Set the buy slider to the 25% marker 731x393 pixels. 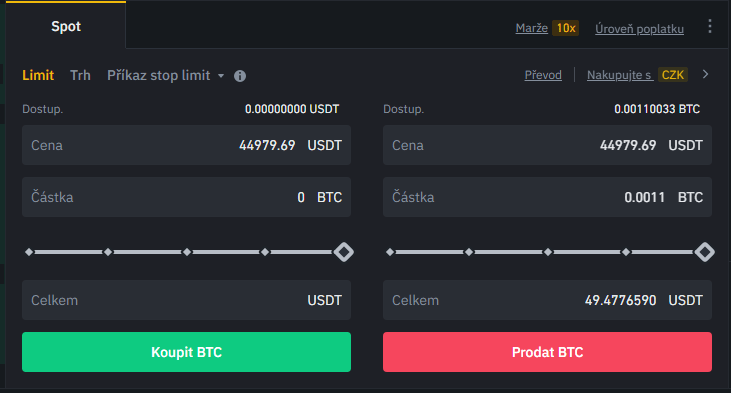click(x=108, y=252)
